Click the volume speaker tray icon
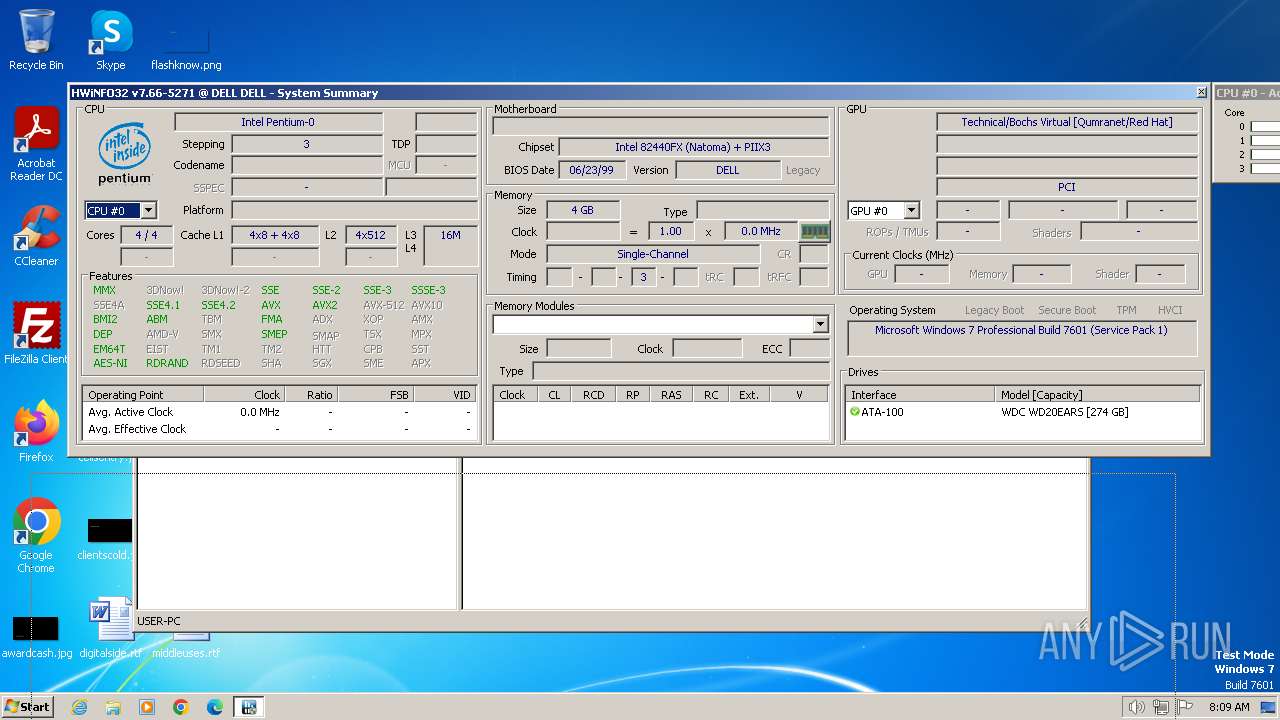 click(x=1136, y=707)
